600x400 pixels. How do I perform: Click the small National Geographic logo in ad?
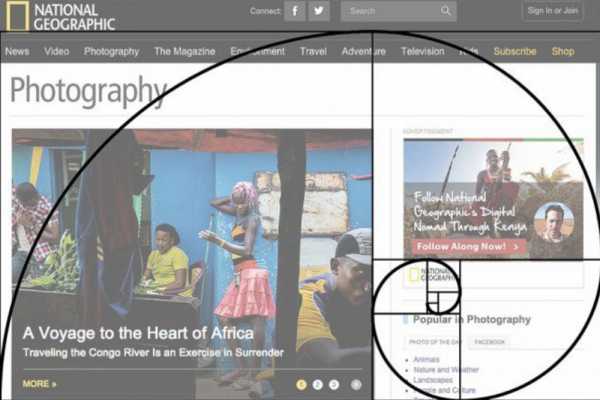pyautogui.click(x=433, y=274)
